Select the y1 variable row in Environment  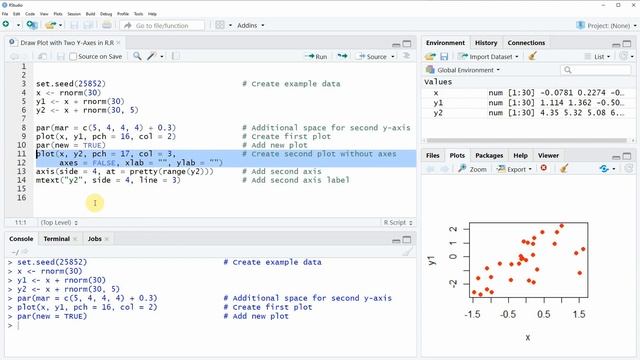529,103
